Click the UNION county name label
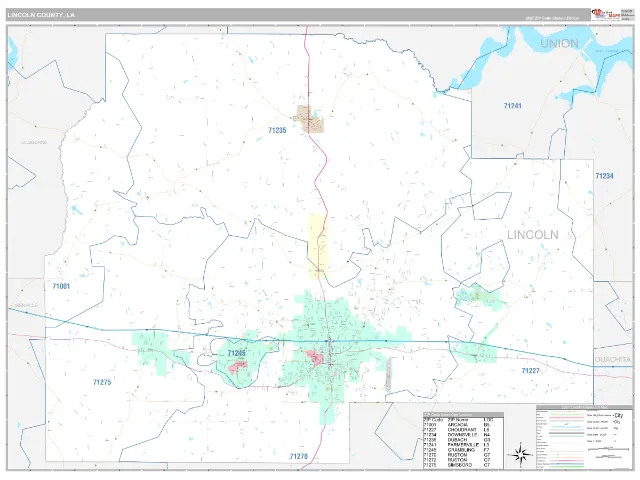 point(560,43)
